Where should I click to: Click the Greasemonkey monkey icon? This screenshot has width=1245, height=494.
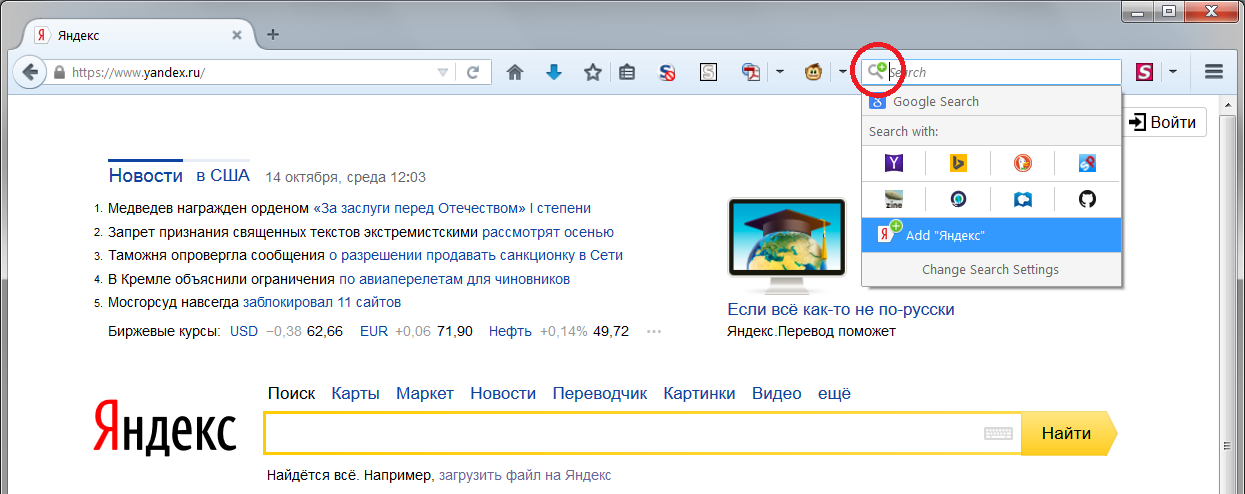click(x=816, y=72)
